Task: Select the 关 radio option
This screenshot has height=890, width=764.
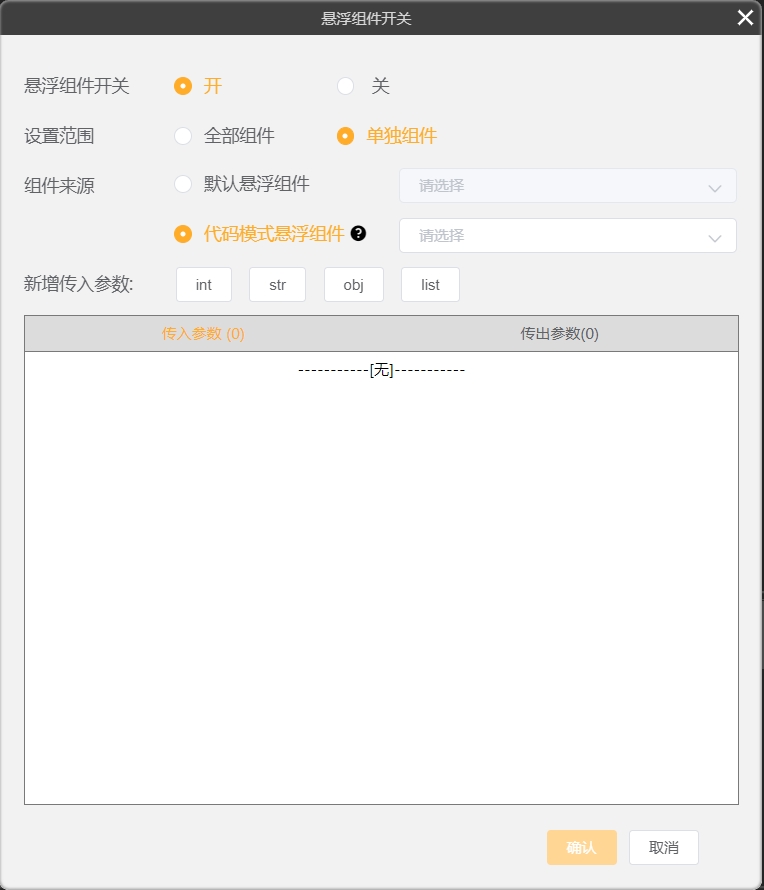Action: coord(346,86)
